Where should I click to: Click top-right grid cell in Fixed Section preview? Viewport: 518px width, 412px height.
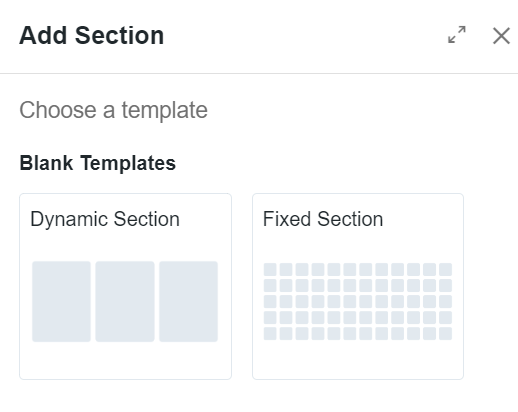pyautogui.click(x=446, y=269)
